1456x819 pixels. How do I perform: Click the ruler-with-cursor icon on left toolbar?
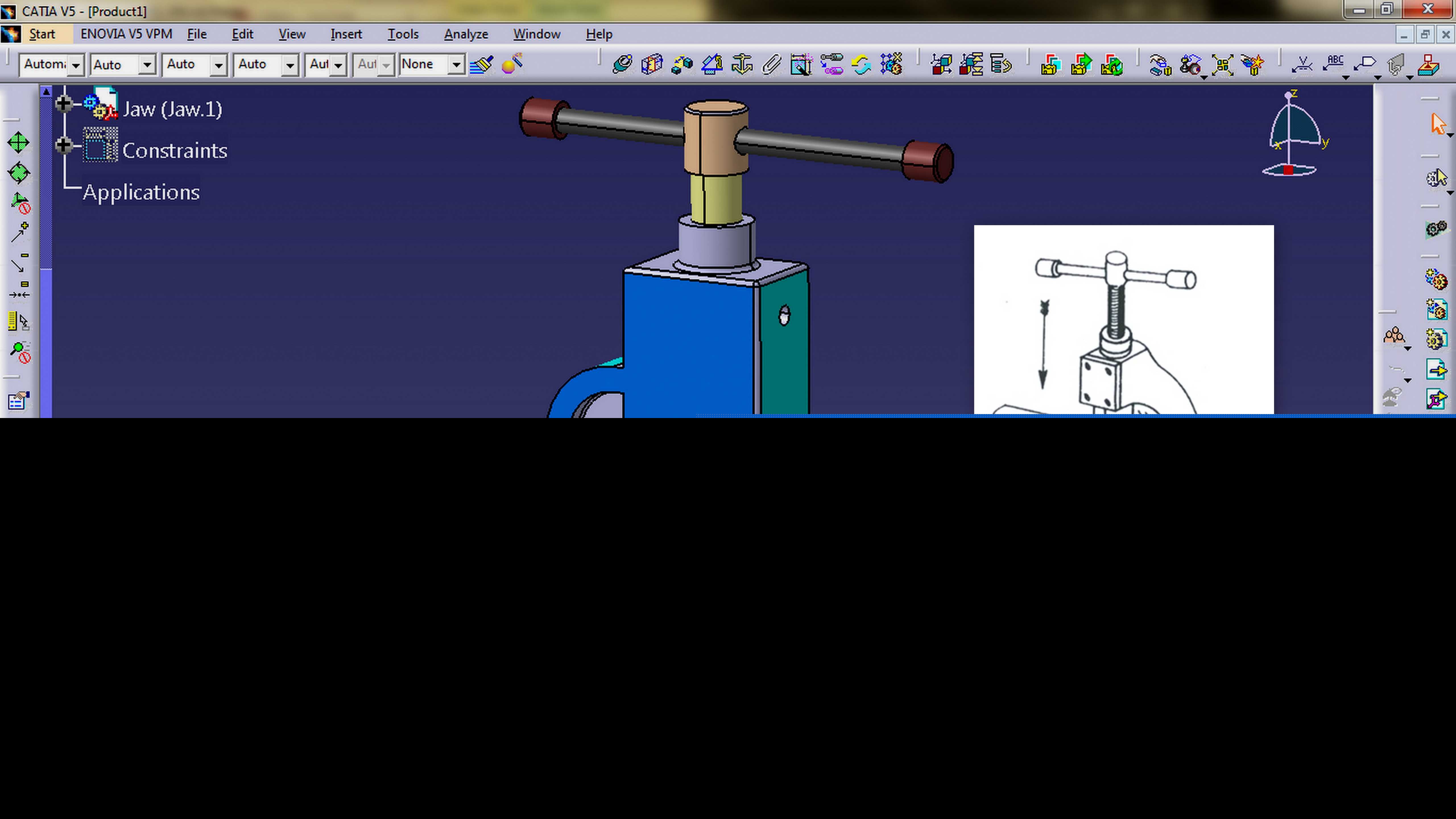[x=19, y=322]
